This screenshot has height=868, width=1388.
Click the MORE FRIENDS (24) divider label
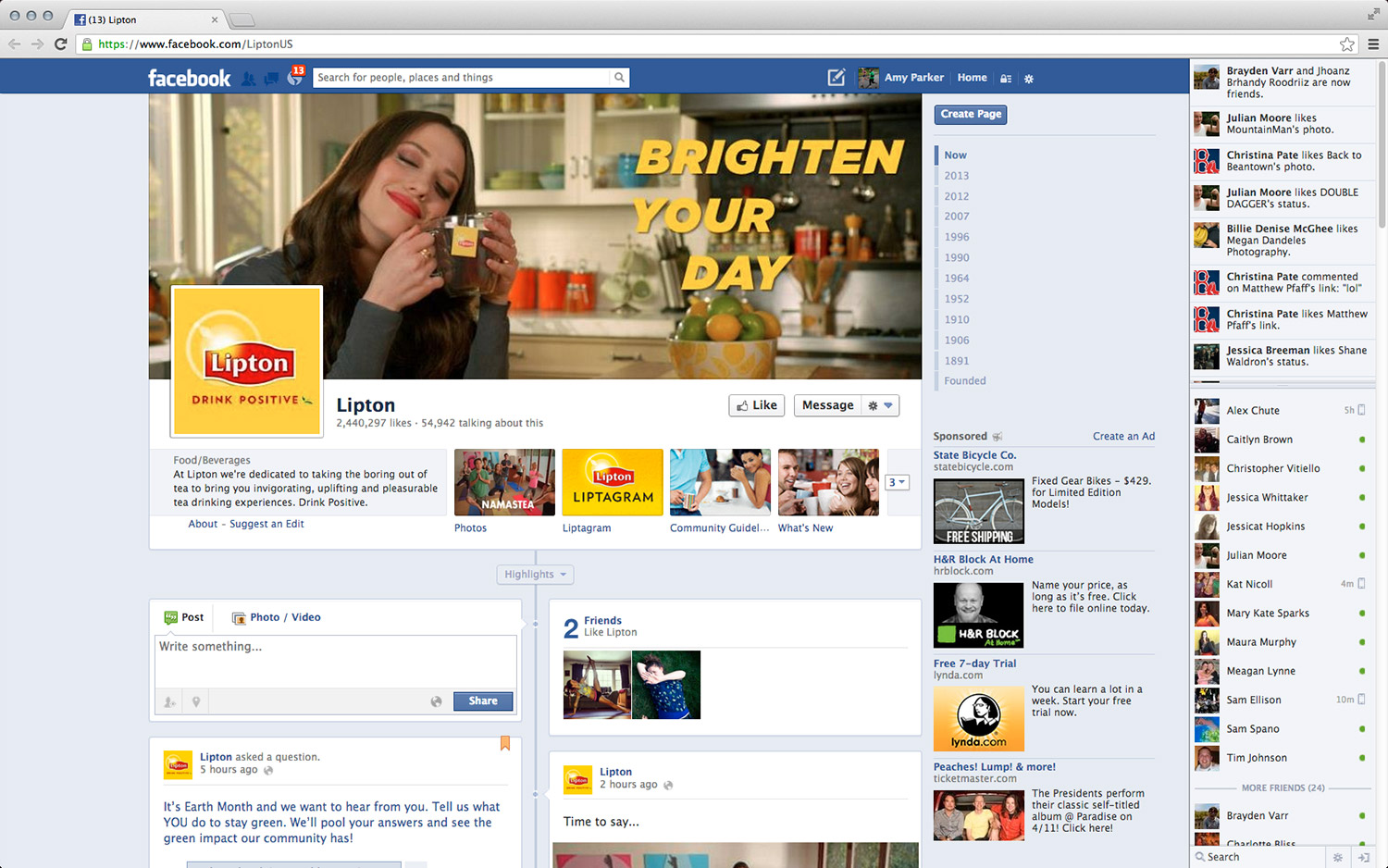(1283, 788)
